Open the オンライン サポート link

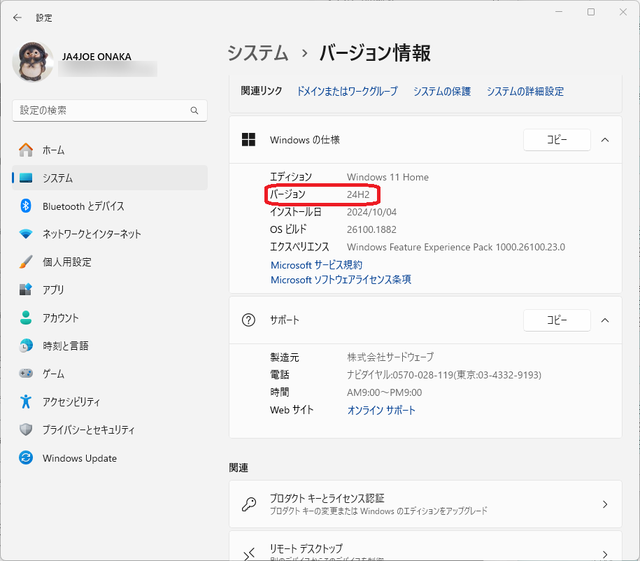click(381, 410)
